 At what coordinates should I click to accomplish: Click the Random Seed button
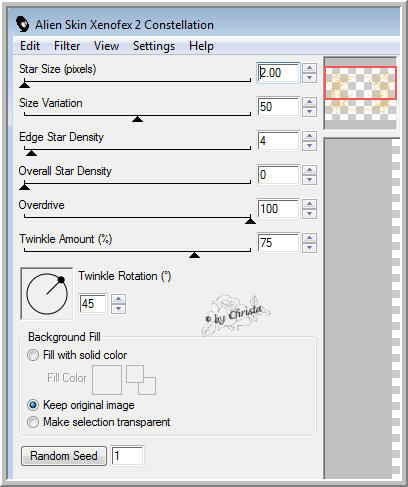tap(64, 456)
